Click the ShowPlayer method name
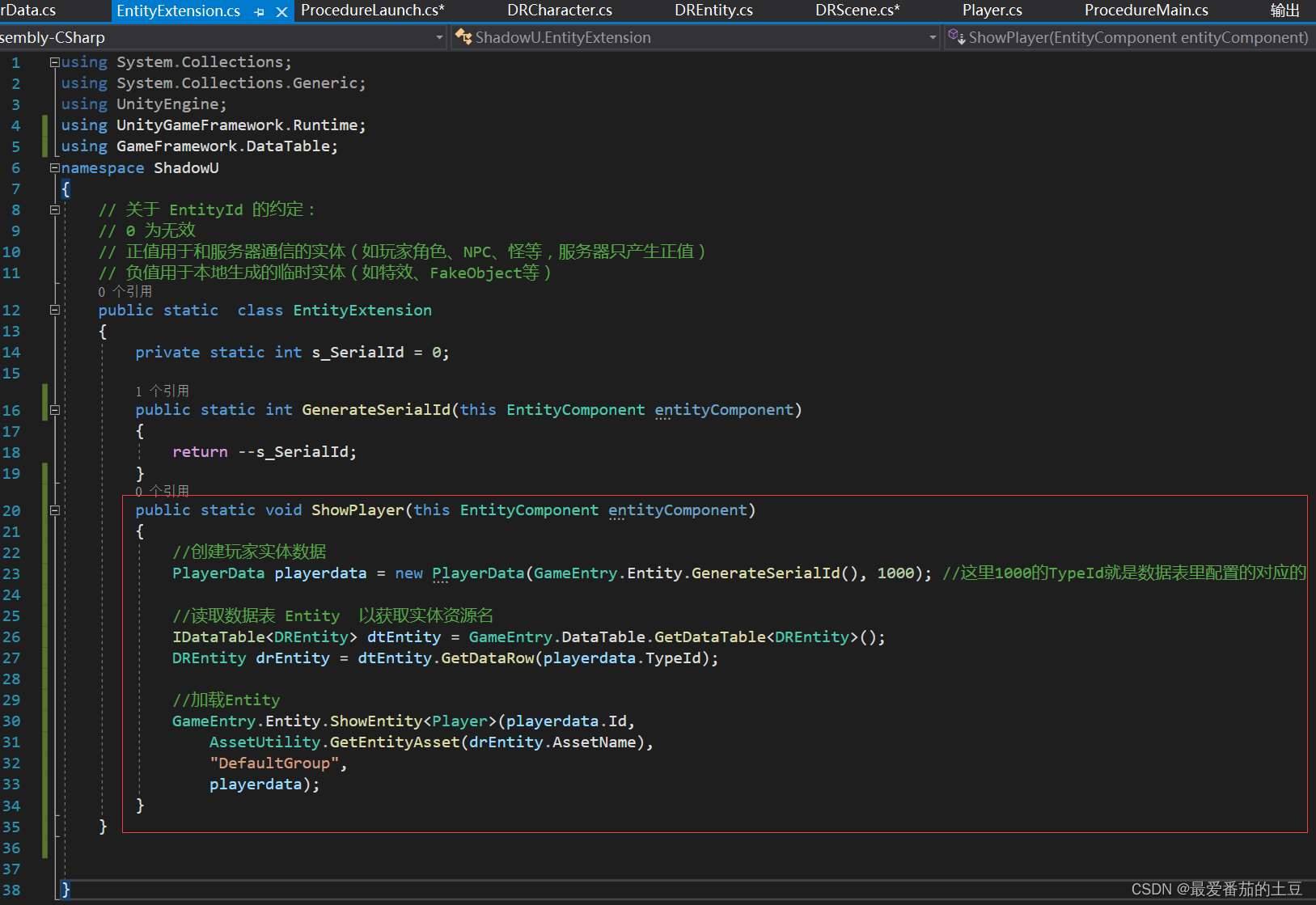Image resolution: width=1316 pixels, height=905 pixels. [358, 510]
